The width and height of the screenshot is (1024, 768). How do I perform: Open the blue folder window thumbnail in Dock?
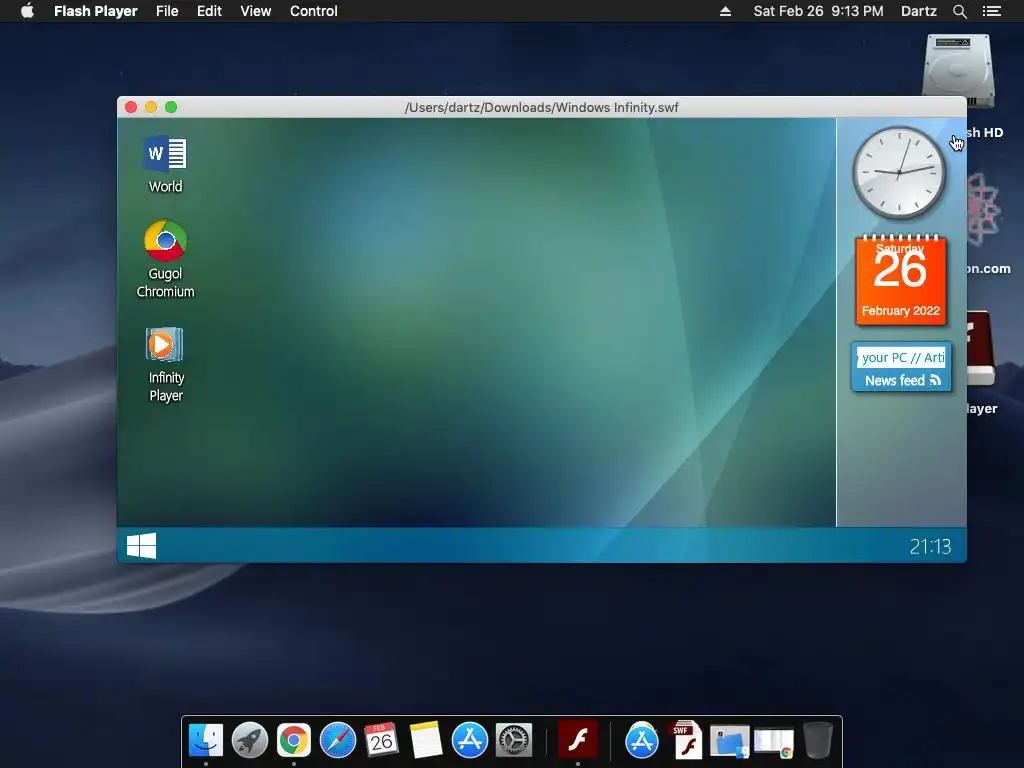[729, 743]
